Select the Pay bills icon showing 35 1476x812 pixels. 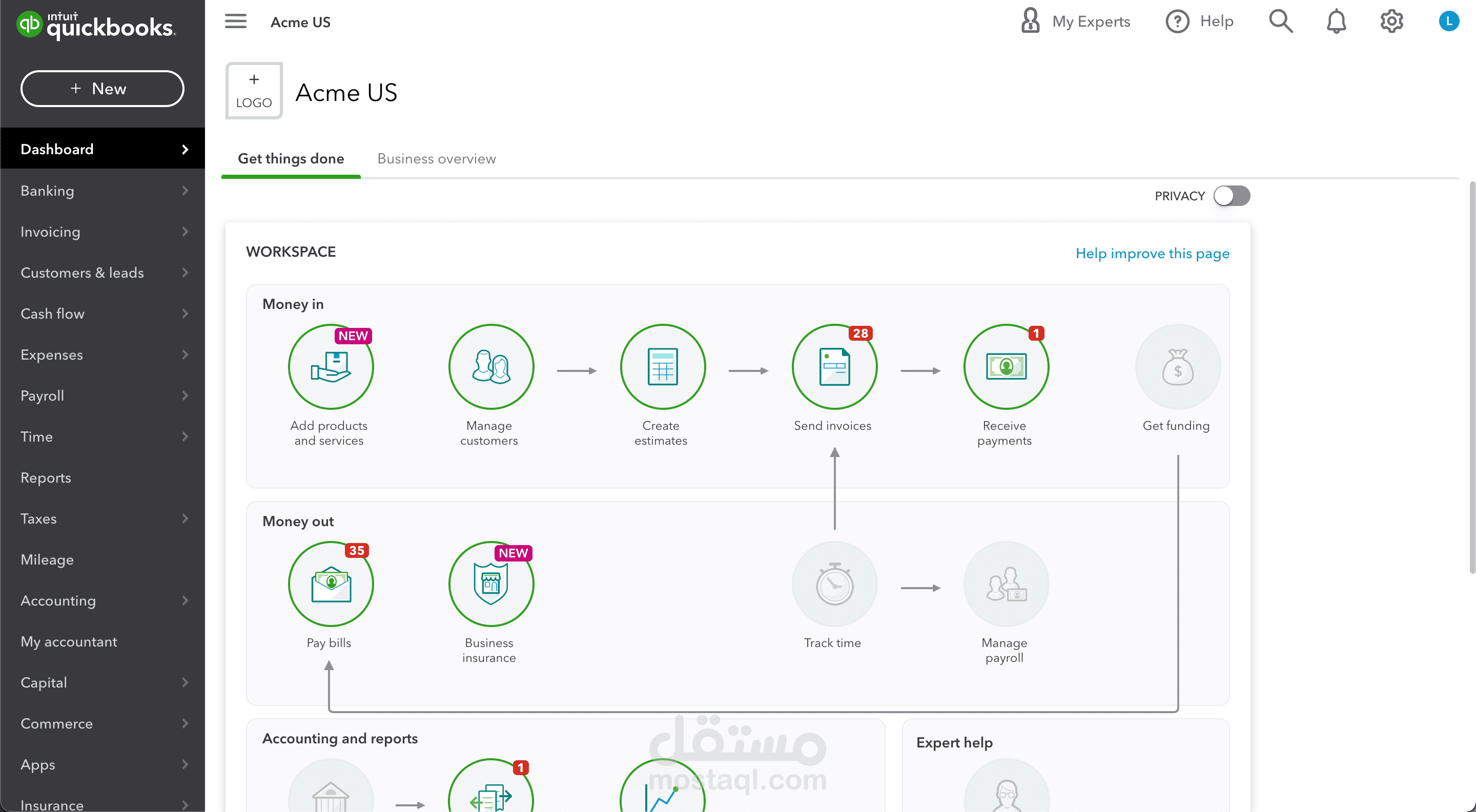[331, 584]
